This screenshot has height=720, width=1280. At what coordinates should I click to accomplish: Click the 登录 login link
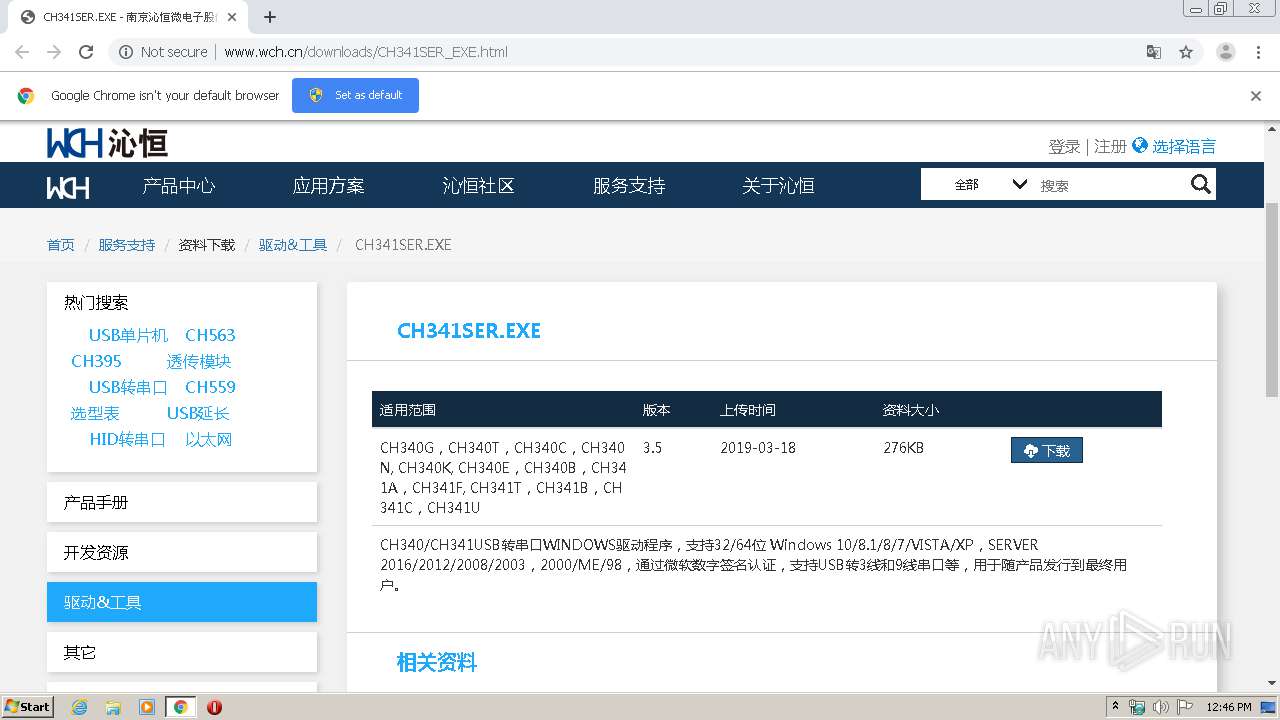[x=1064, y=146]
